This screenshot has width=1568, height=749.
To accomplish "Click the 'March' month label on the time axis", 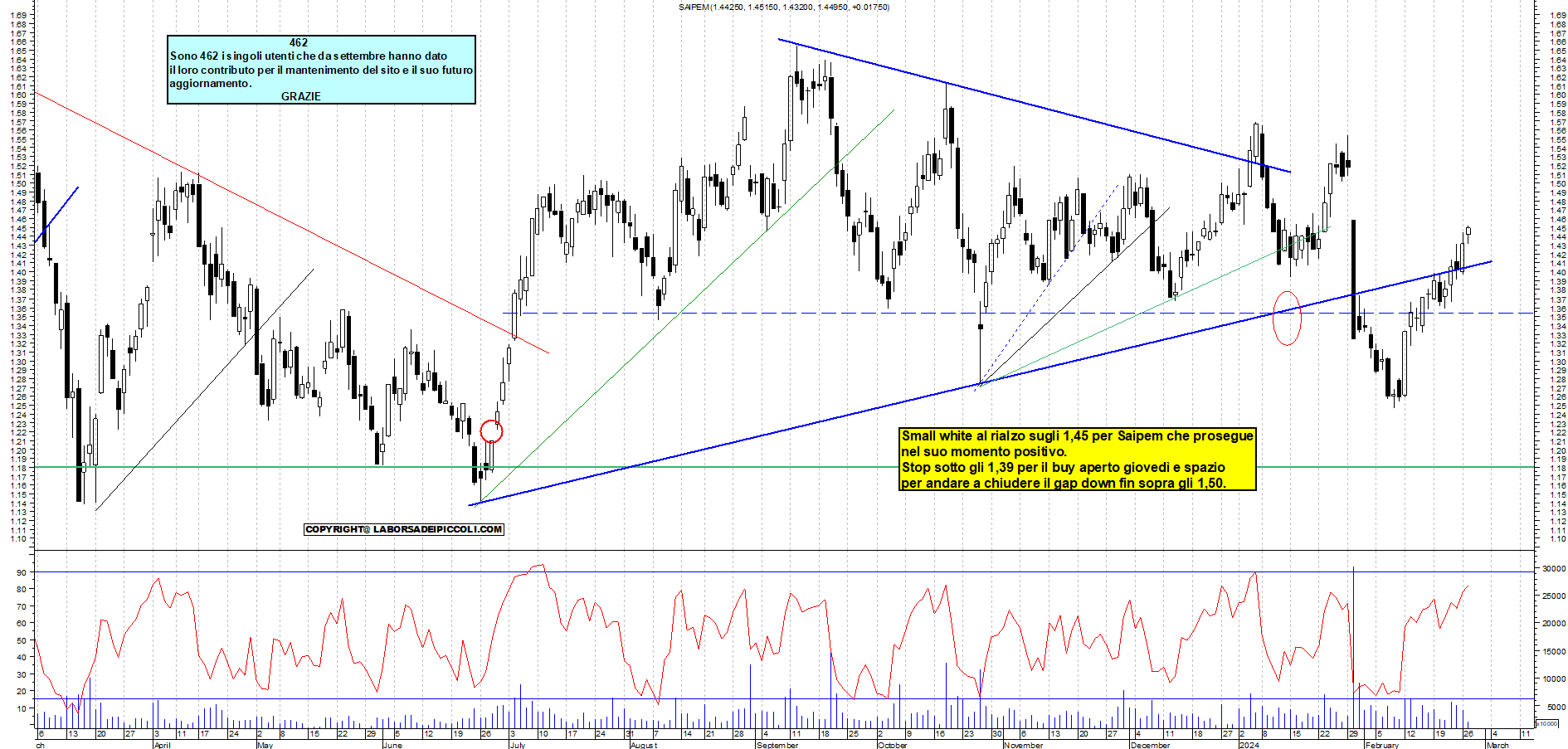I will [1497, 745].
